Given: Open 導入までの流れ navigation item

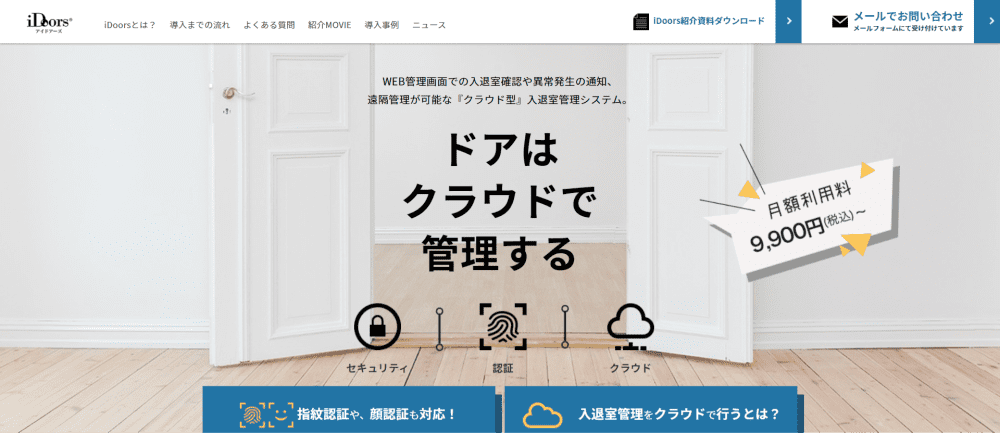Looking at the screenshot, I should pyautogui.click(x=200, y=26).
